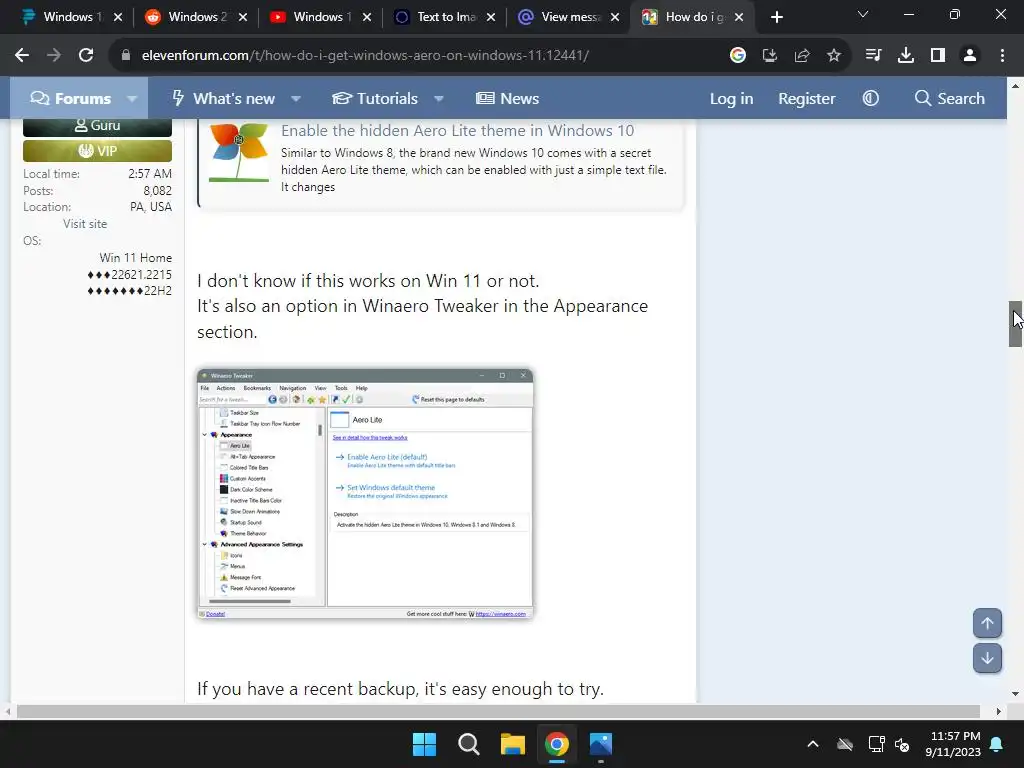Click the horizontal scrollbar right arrow
Viewport: 1024px width, 768px height.
click(999, 711)
